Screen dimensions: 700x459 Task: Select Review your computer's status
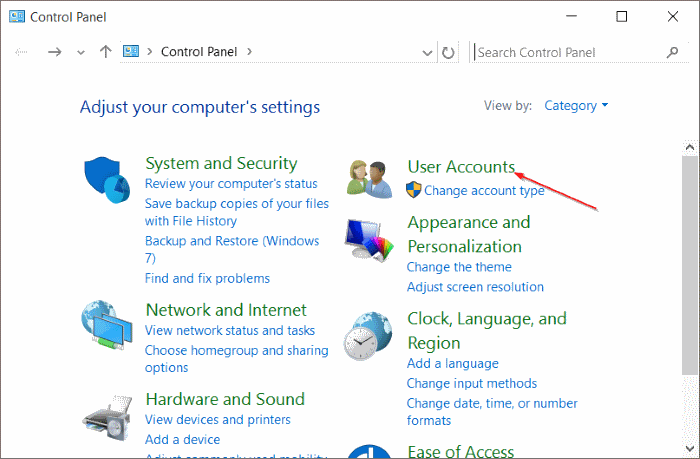point(231,184)
